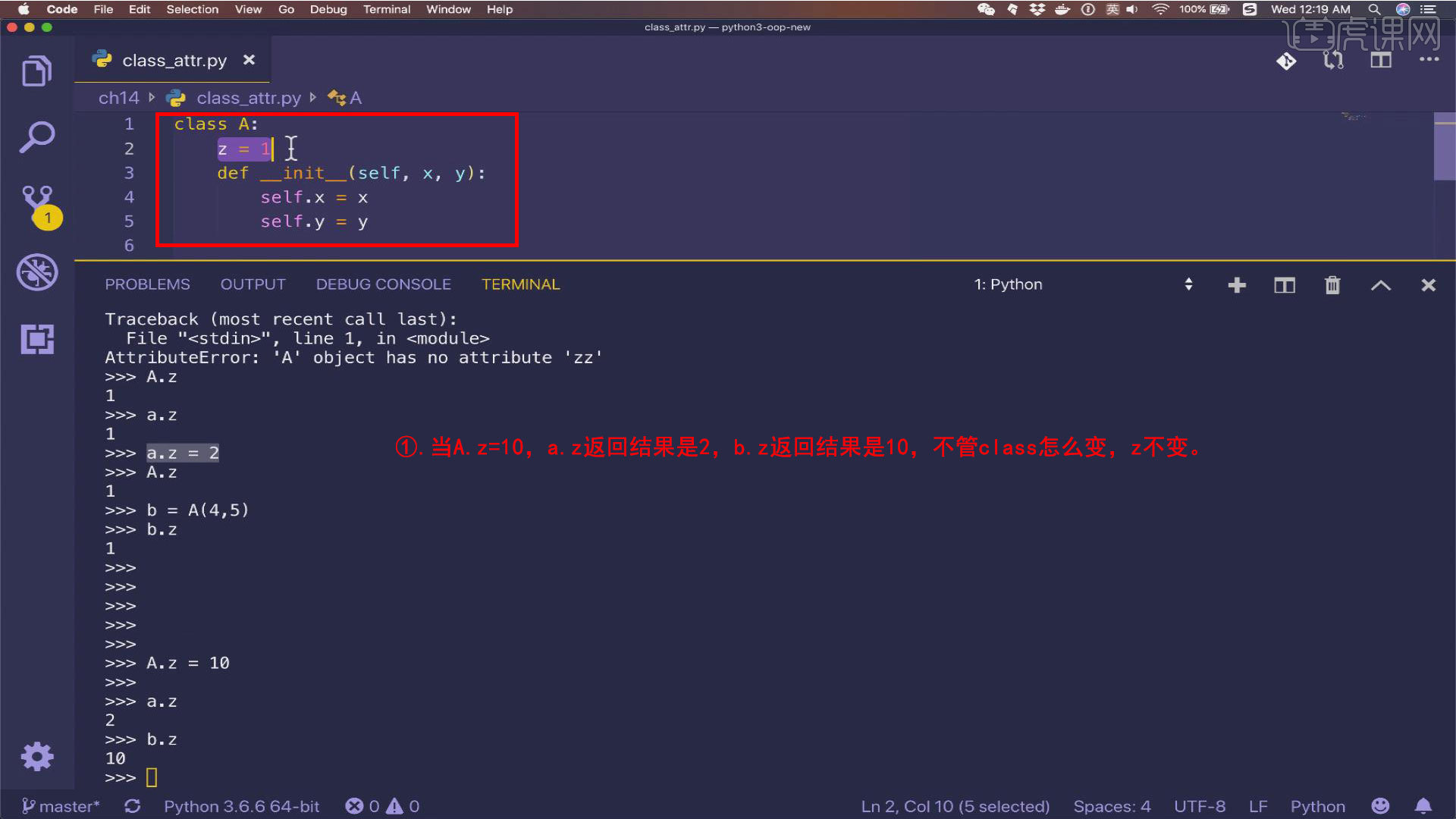The height and width of the screenshot is (819, 1456).
Task: Click the split editor icon
Action: point(1381,60)
